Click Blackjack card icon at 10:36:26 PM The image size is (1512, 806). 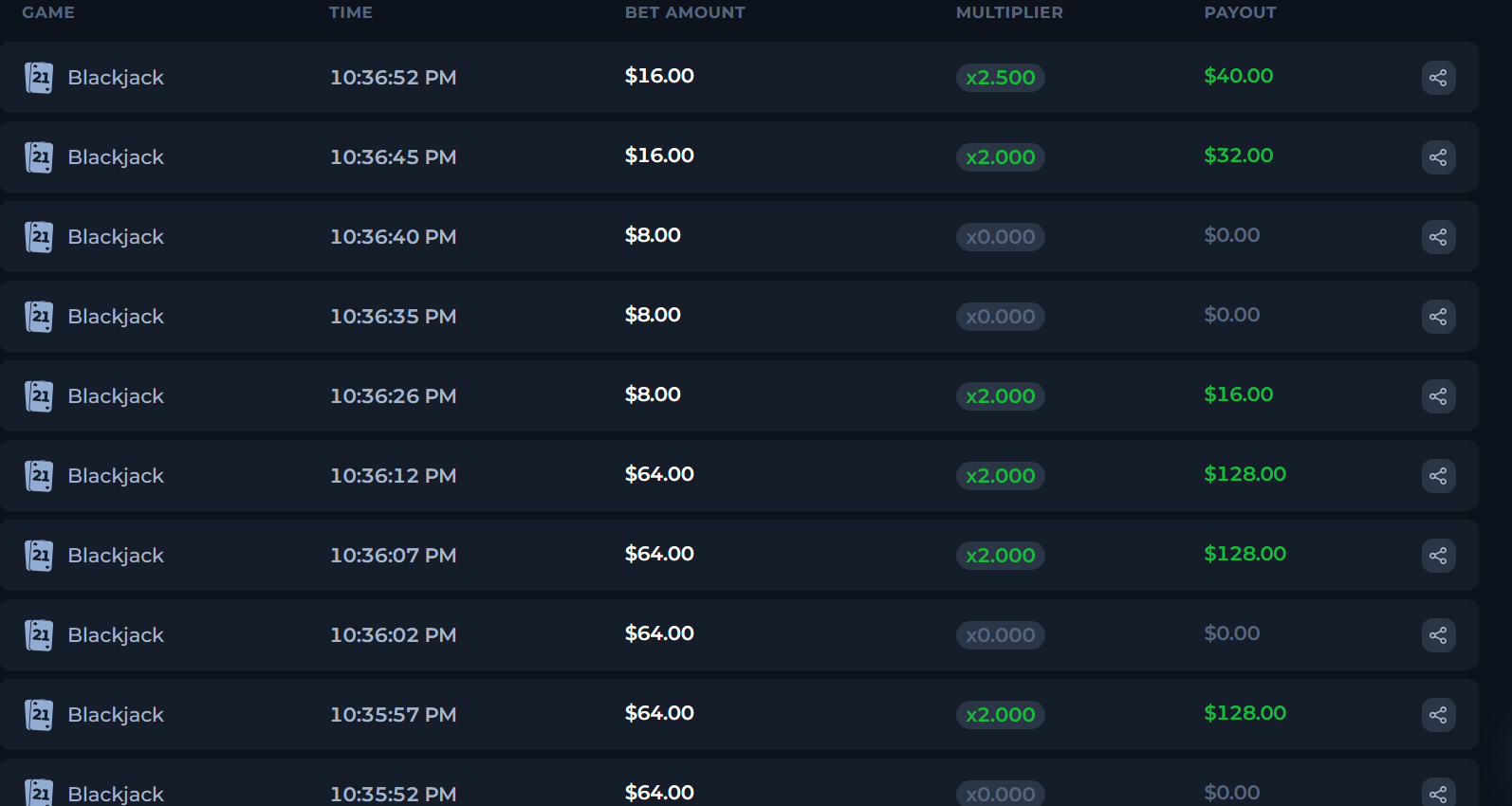pos(39,396)
